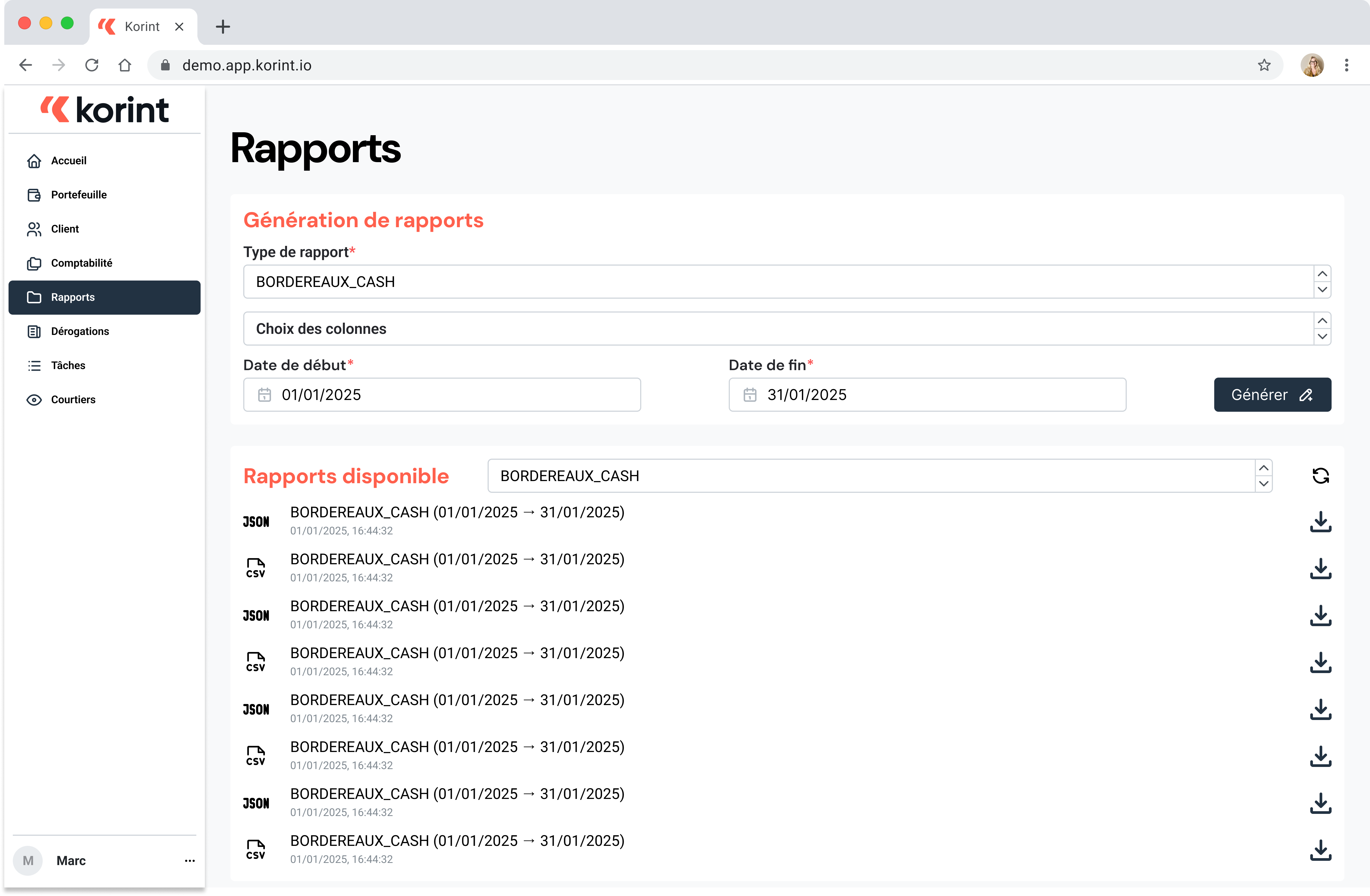Download the third CSV report
The height and width of the screenshot is (896, 1370).
point(1320,756)
